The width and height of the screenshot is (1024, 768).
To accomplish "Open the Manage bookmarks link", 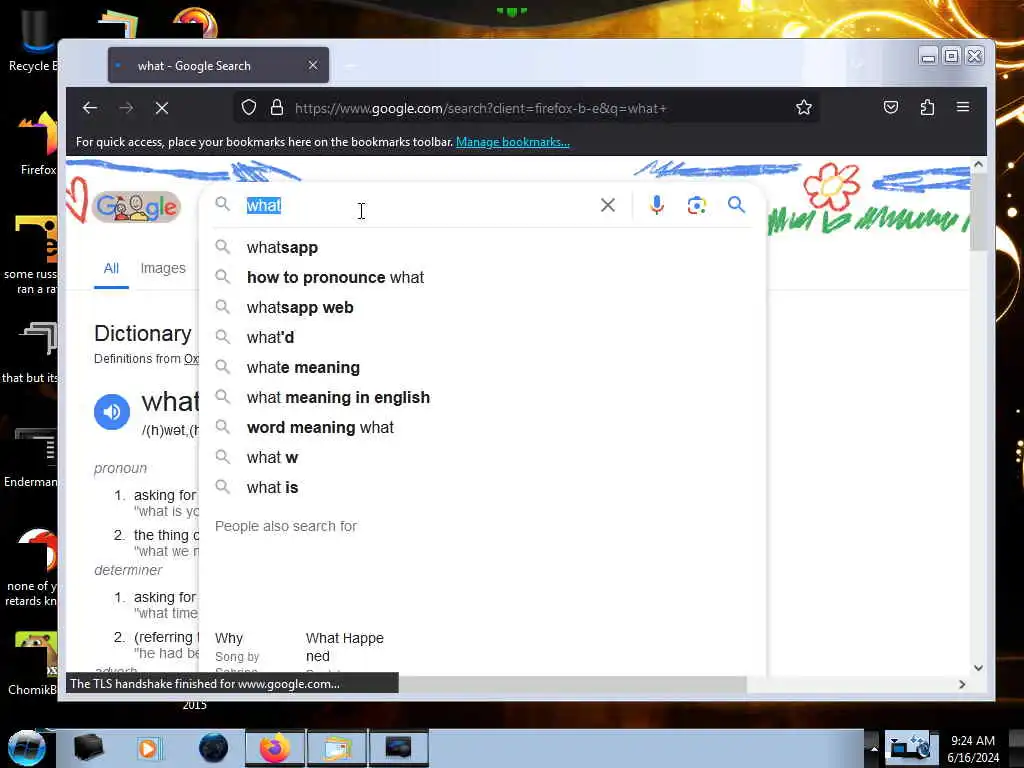I will (x=513, y=142).
